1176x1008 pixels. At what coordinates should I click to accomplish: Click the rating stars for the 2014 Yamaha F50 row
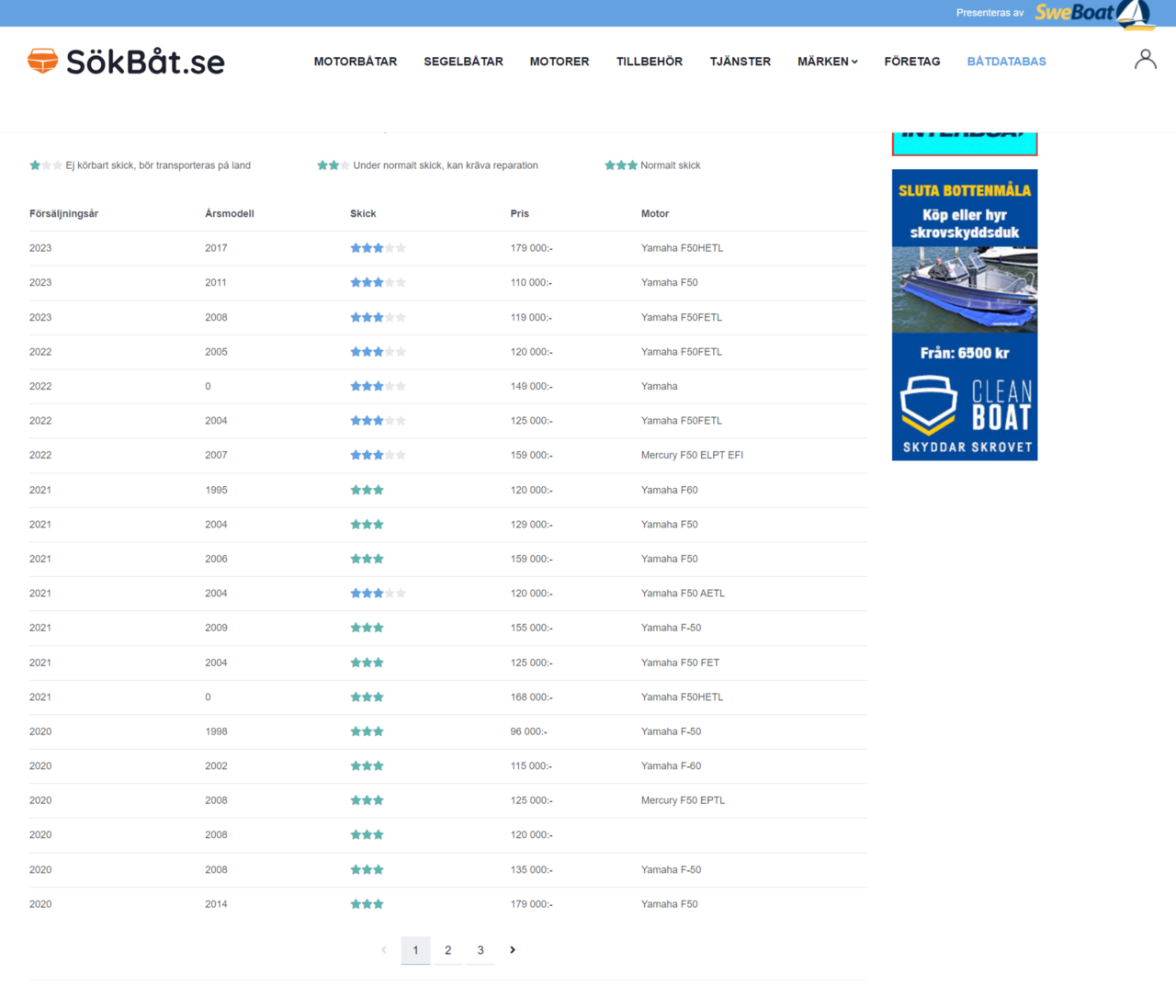click(x=367, y=903)
